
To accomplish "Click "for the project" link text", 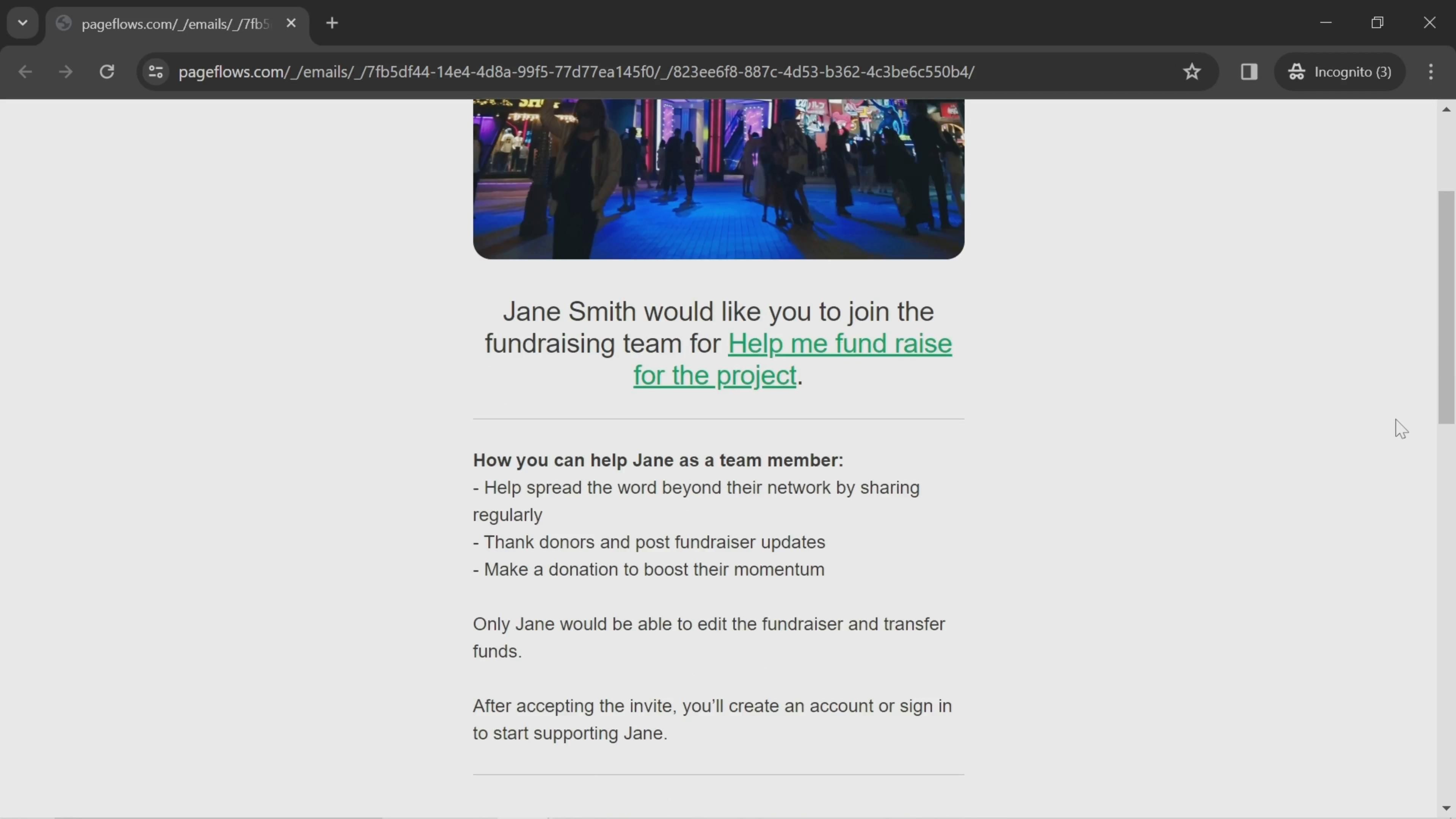I will (x=714, y=376).
